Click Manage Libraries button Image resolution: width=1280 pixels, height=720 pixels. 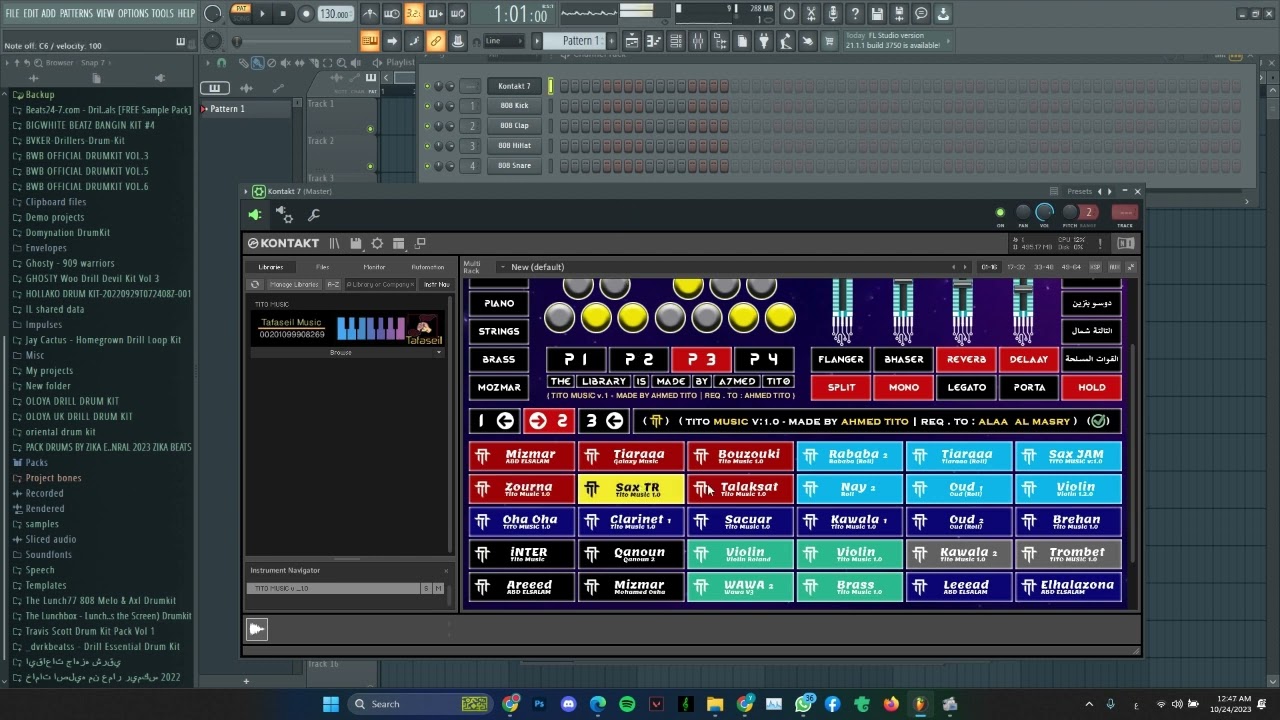pos(292,284)
